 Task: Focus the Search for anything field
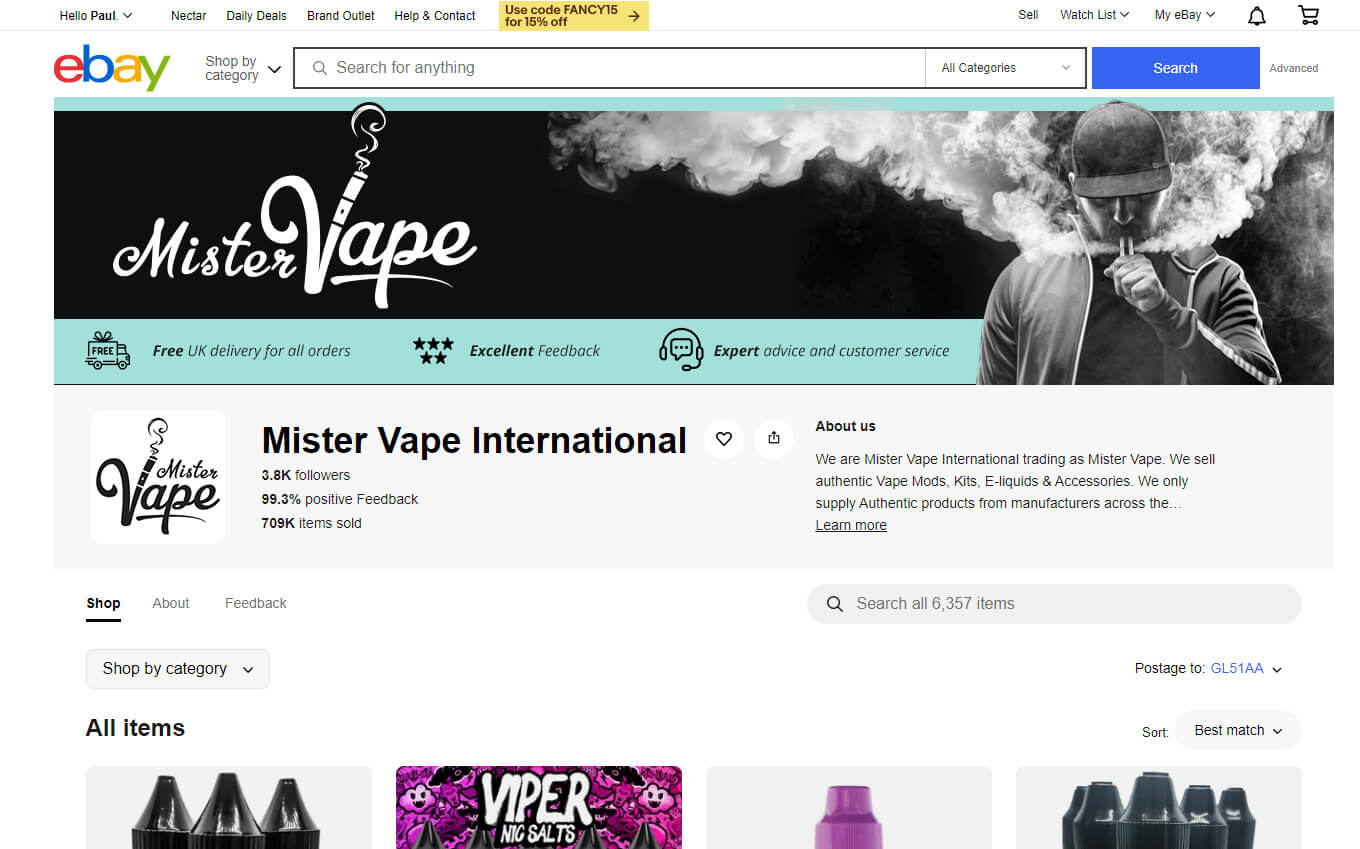[610, 68]
